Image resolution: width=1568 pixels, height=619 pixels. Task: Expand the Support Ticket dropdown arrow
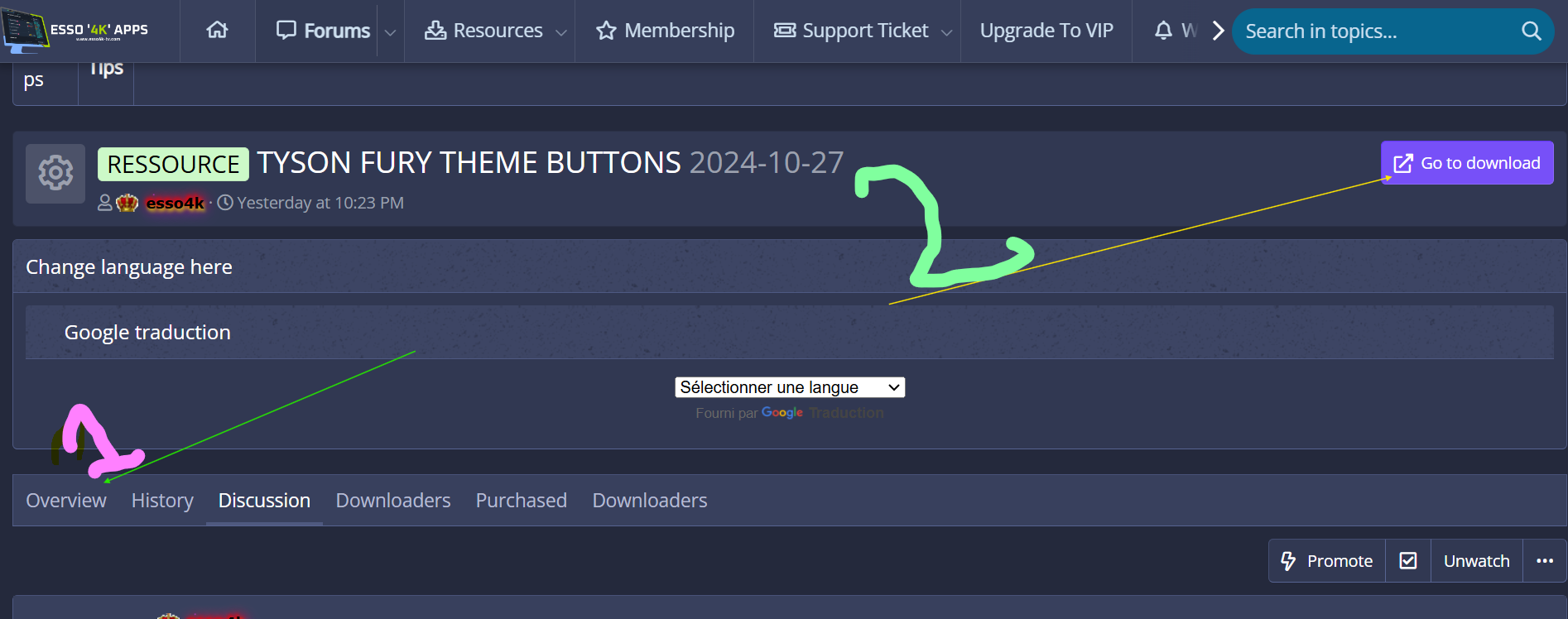click(946, 32)
